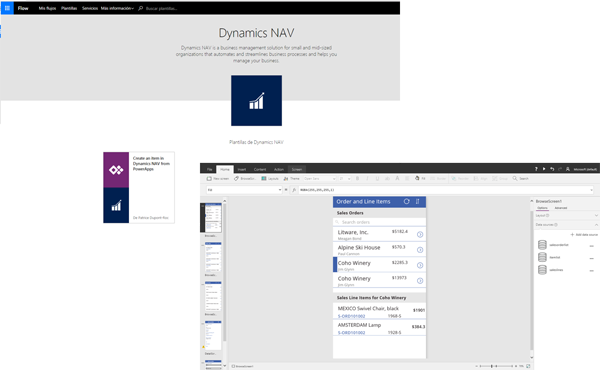Screen dimensions: 600x370
Task: Open the Litware, Inc. order arrow
Action: [x=420, y=235]
